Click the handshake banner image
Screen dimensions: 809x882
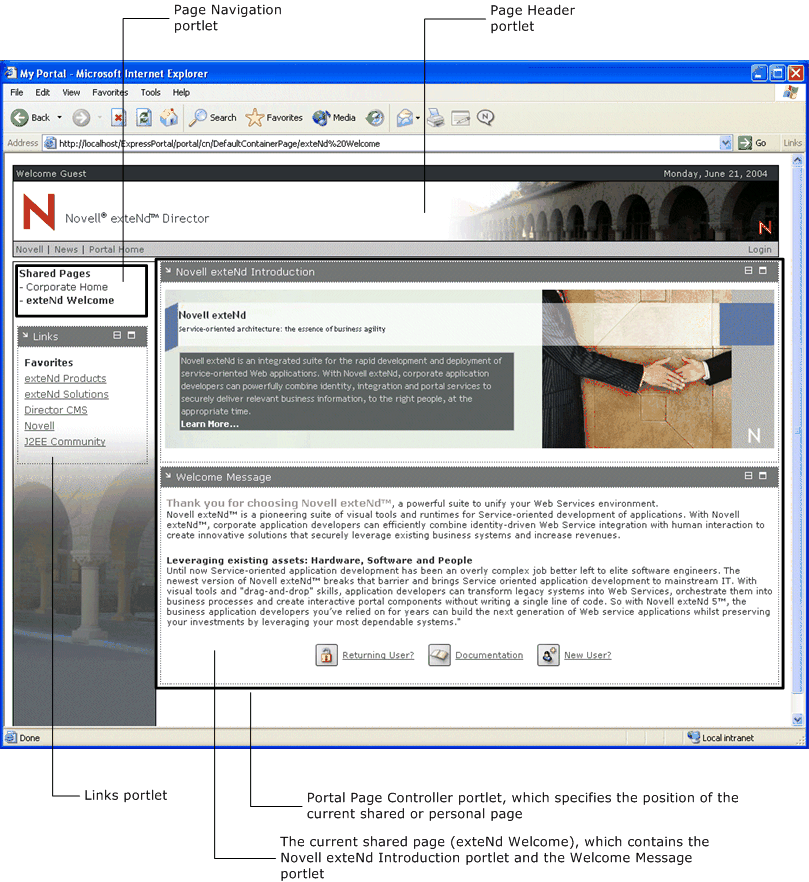pyautogui.click(x=657, y=369)
